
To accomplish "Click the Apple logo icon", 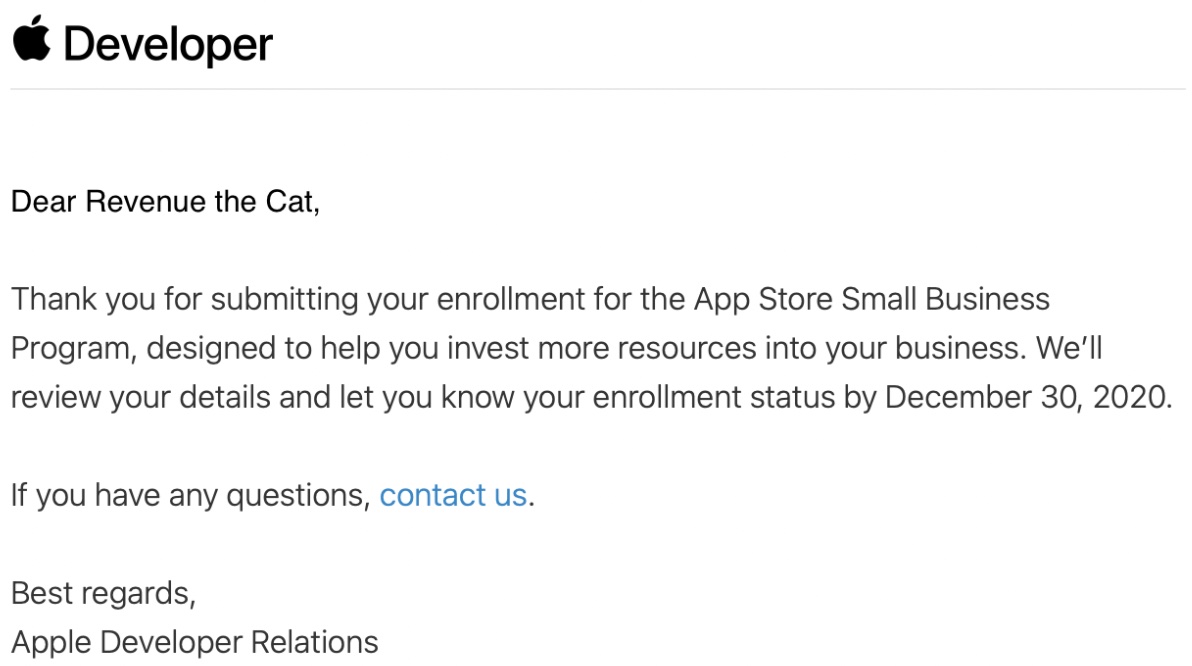I will 32,39.
